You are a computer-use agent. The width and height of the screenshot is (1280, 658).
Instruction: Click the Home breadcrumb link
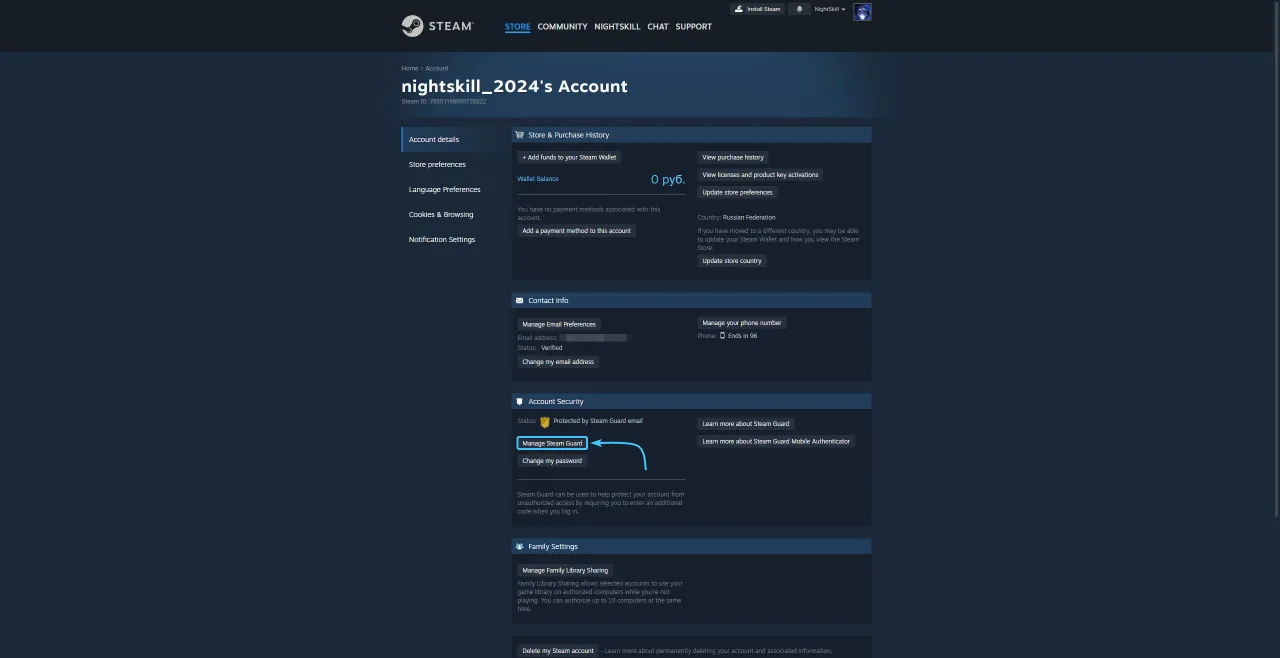click(x=410, y=68)
